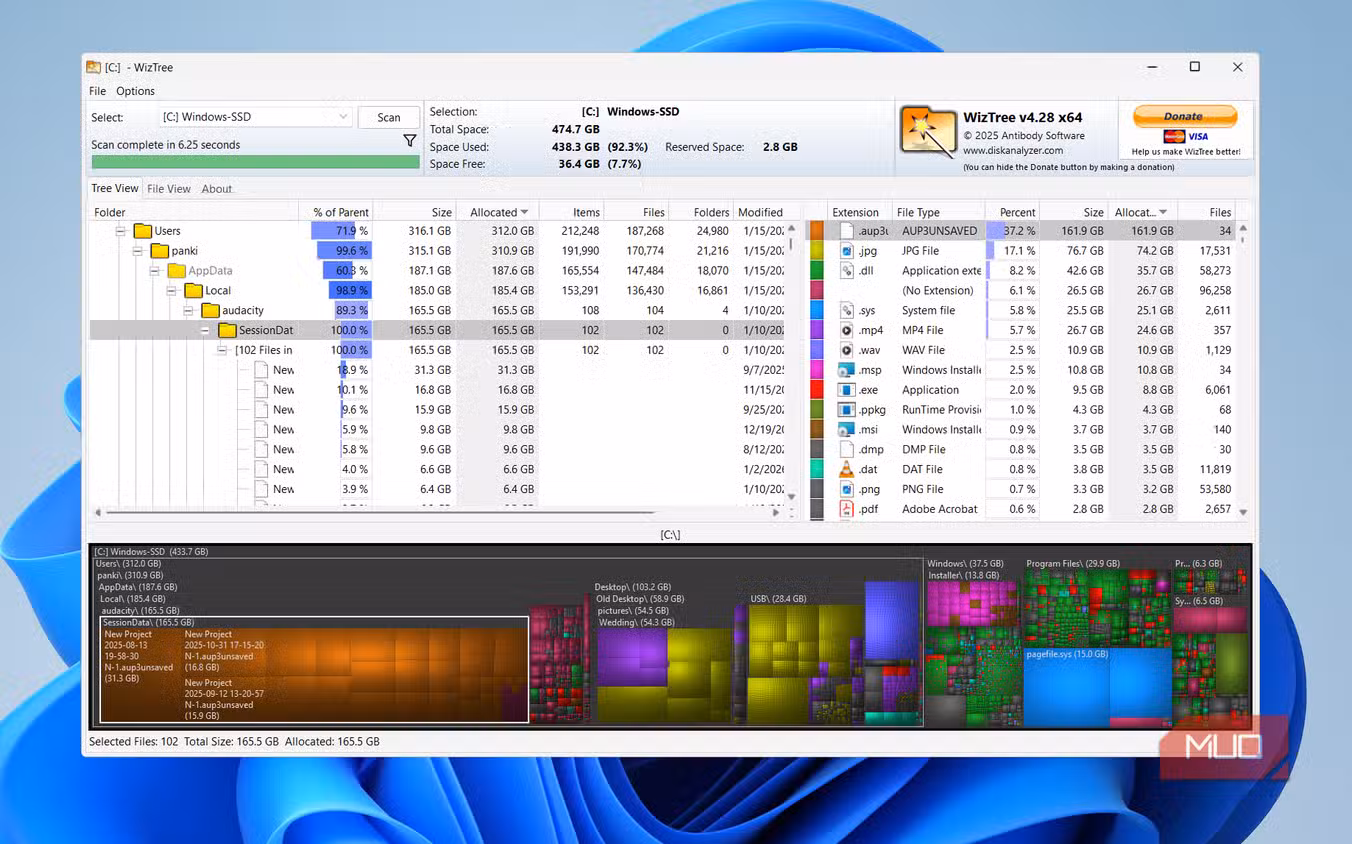Click the Percent column header
Screen dimensions: 1352x844
1012,212
